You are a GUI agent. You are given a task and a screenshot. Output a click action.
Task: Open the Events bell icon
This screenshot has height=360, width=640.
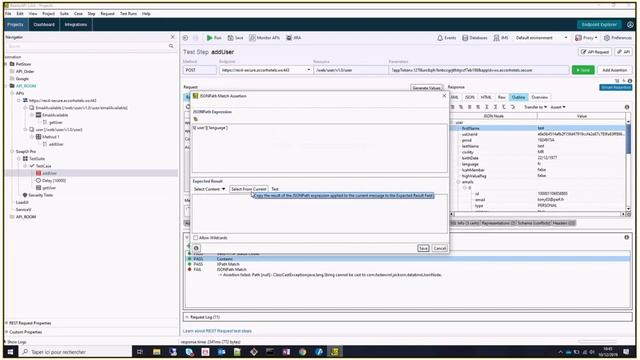(446, 38)
